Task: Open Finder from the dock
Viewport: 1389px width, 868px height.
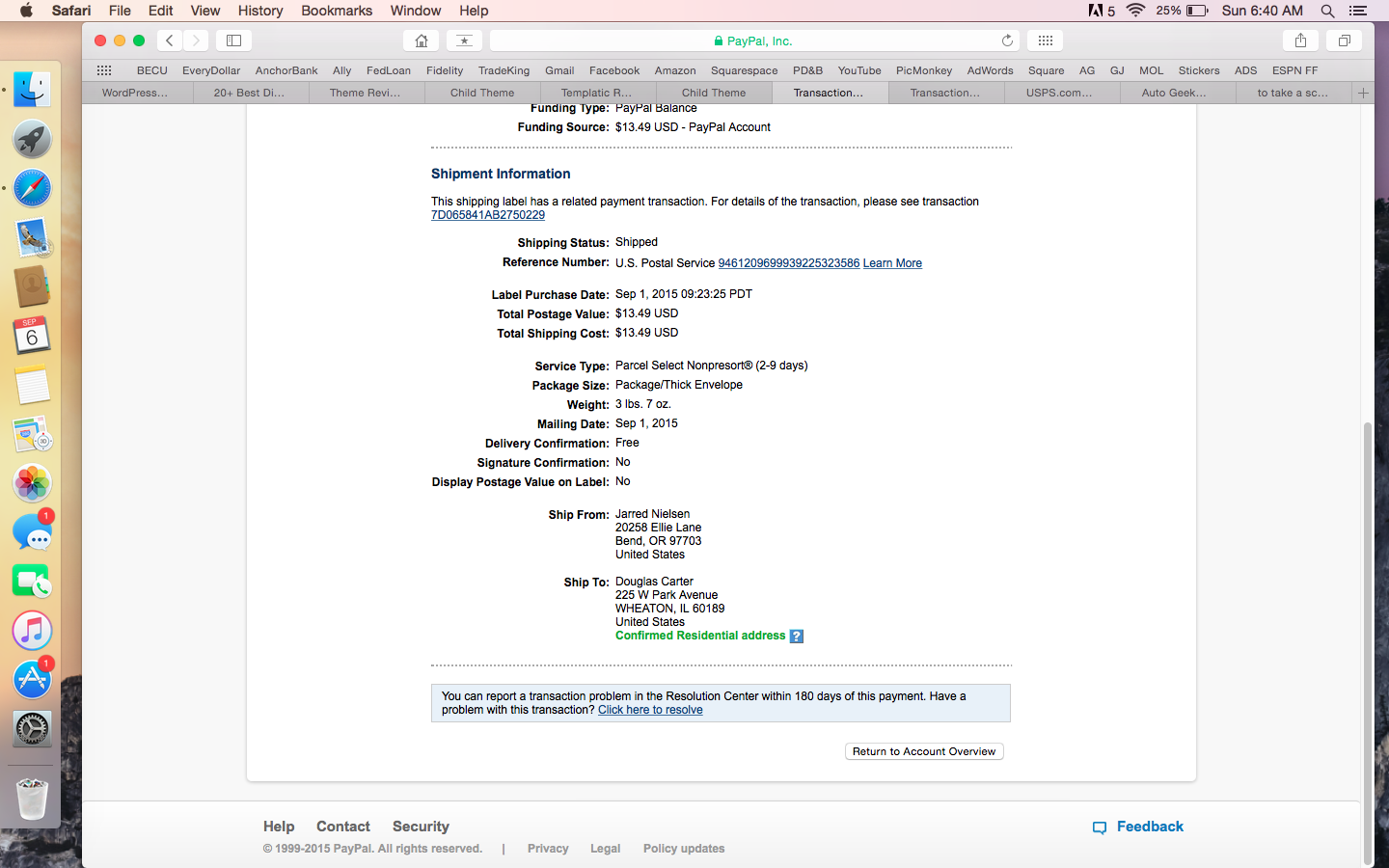Action: (x=32, y=90)
